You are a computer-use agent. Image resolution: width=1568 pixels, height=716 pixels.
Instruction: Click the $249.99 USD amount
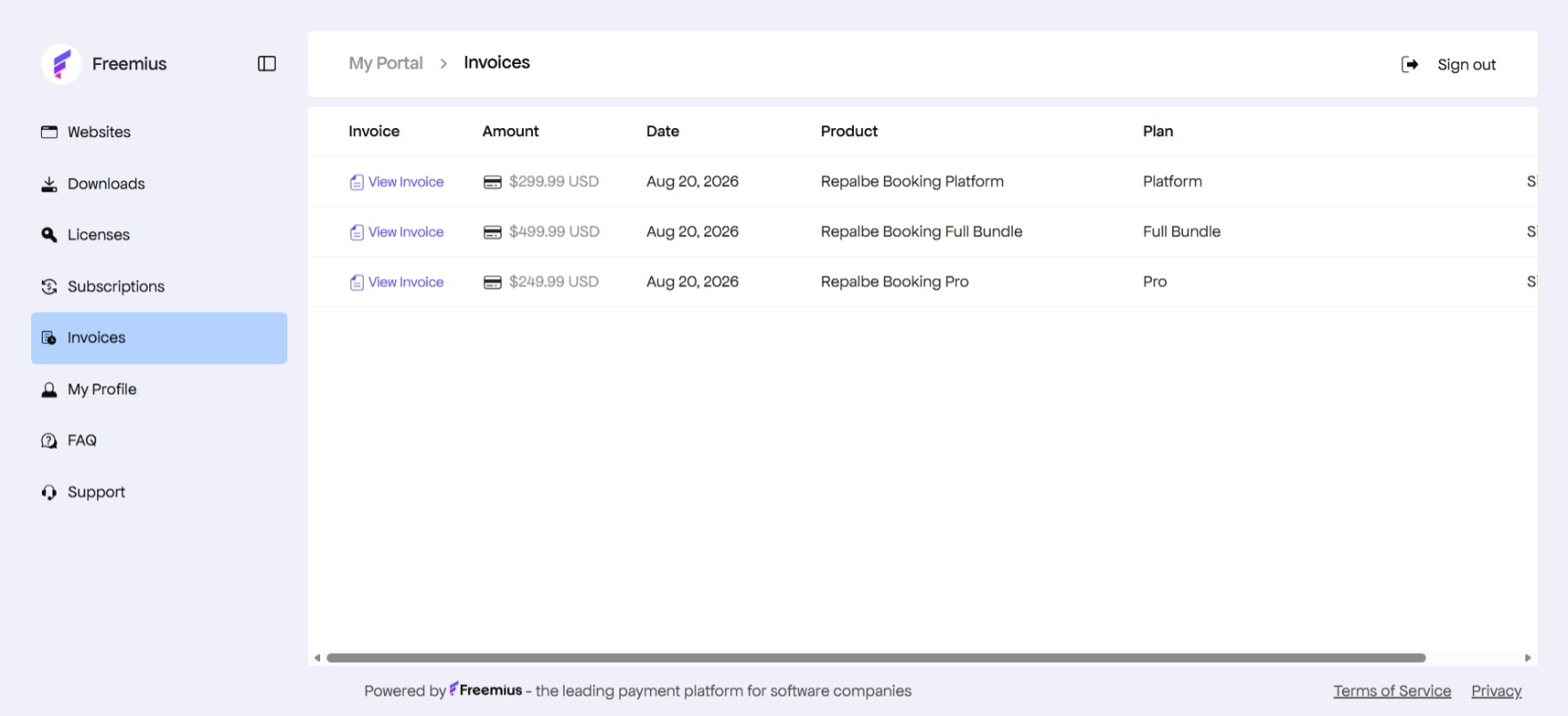coord(554,282)
